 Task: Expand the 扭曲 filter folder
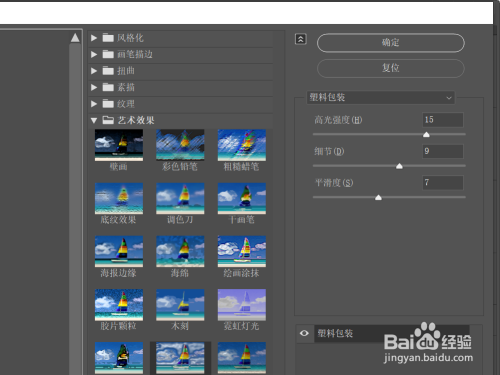(x=94, y=71)
